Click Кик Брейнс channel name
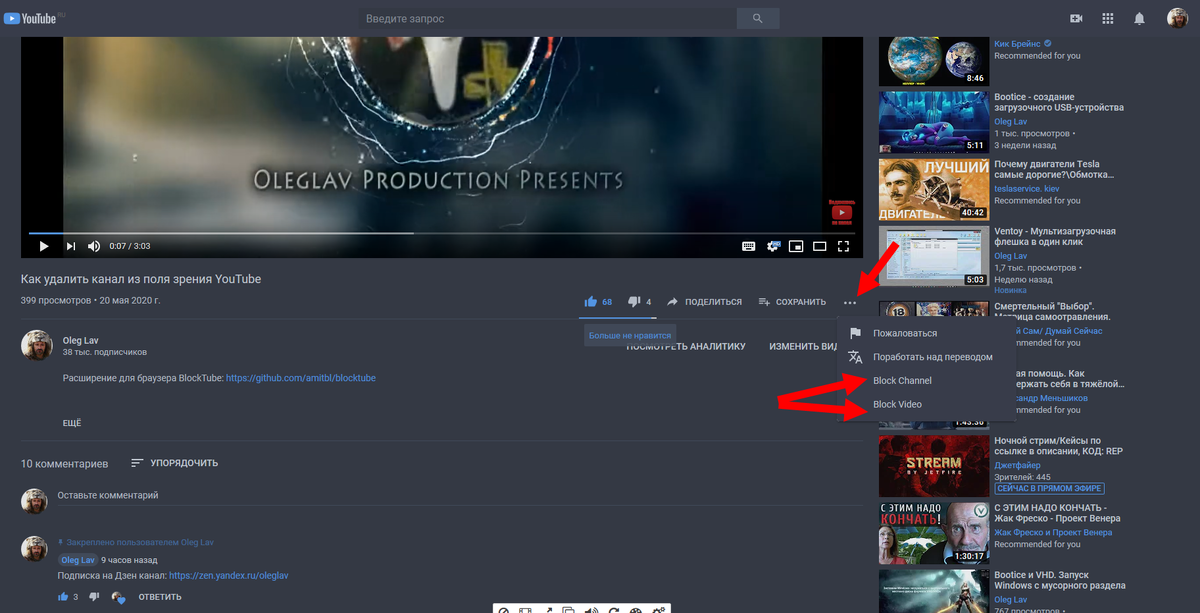The height and width of the screenshot is (613, 1200). [1018, 44]
